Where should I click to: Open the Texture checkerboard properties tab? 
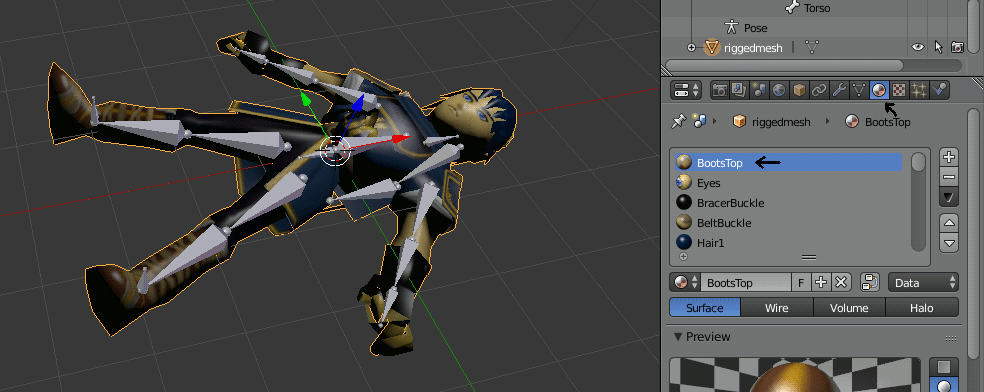click(x=899, y=90)
